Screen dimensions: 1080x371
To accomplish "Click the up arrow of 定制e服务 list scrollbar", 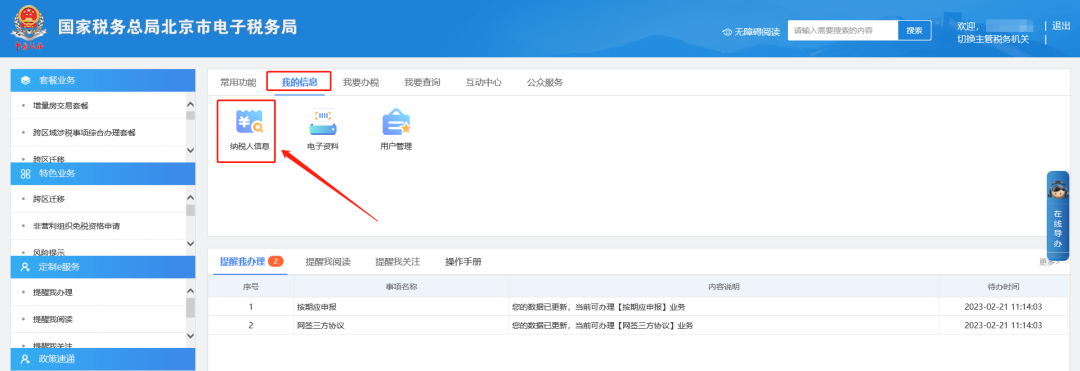I will 191,290.
